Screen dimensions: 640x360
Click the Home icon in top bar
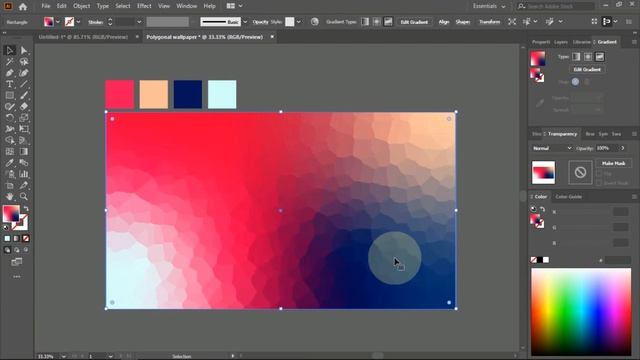[x=23, y=7]
